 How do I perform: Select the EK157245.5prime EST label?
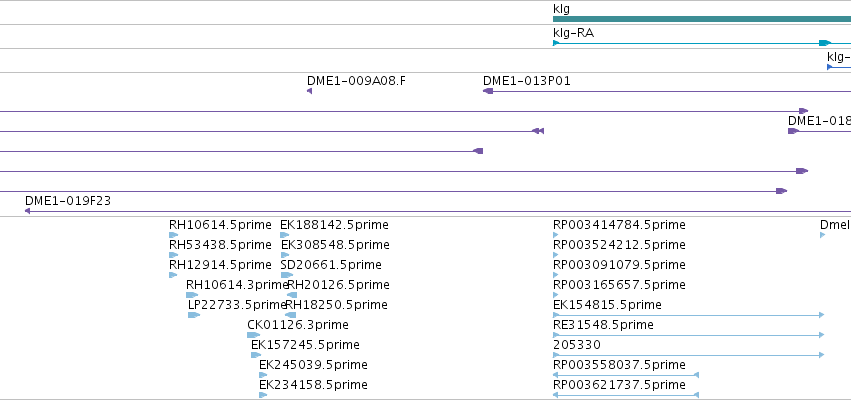305,345
